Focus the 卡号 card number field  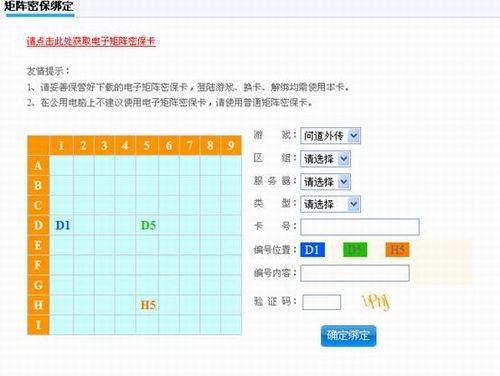click(x=360, y=227)
